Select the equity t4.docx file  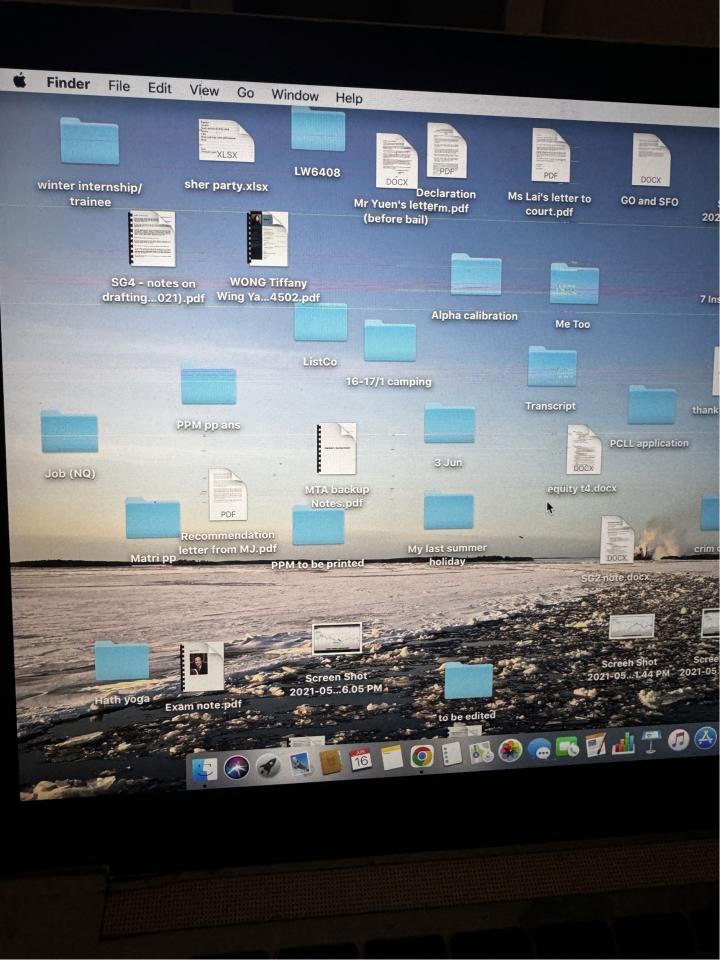(583, 449)
